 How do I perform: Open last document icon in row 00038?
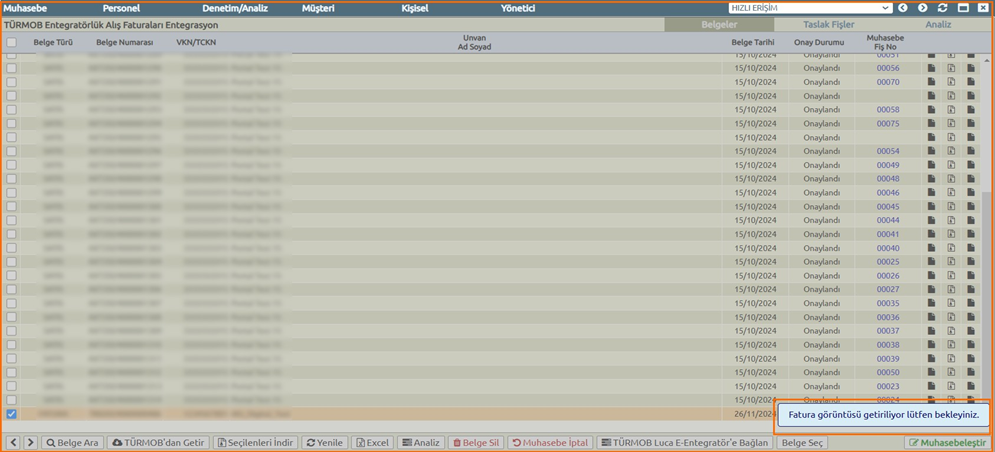tap(971, 345)
